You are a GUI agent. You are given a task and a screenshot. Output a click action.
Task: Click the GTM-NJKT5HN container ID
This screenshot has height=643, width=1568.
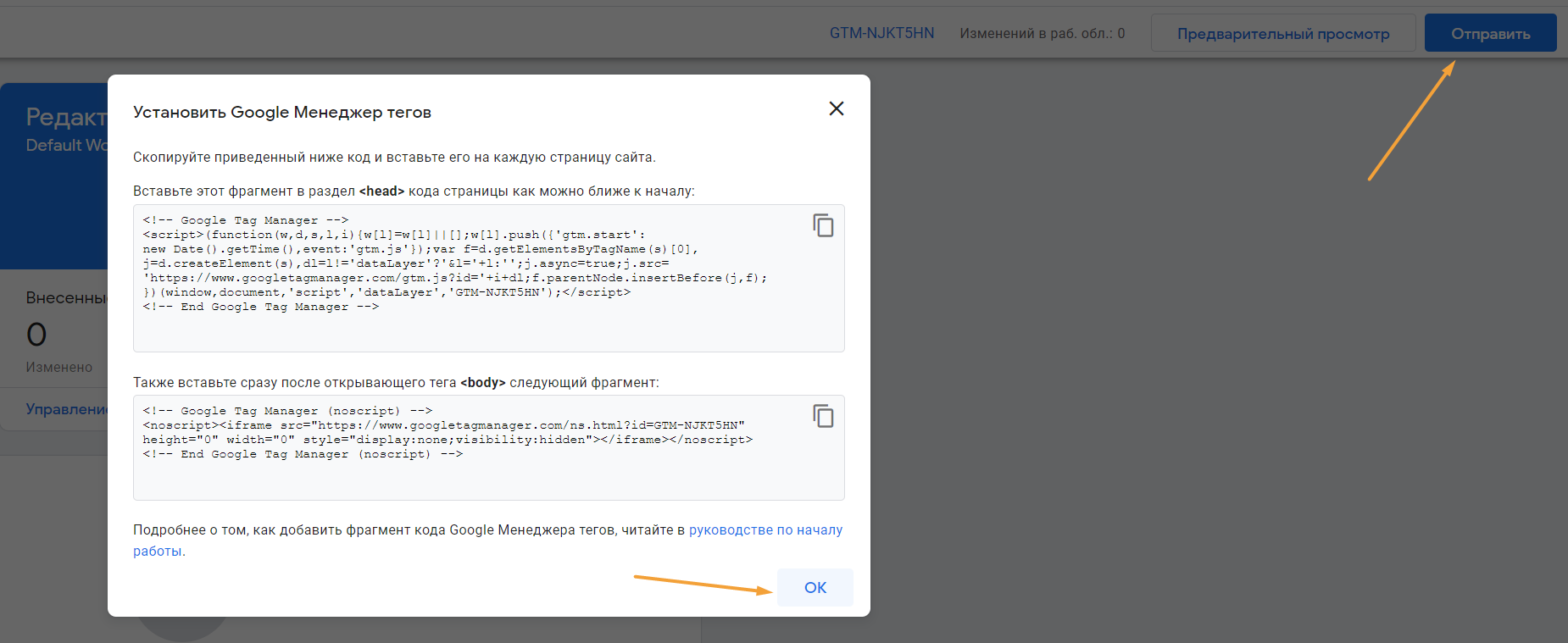point(881,33)
